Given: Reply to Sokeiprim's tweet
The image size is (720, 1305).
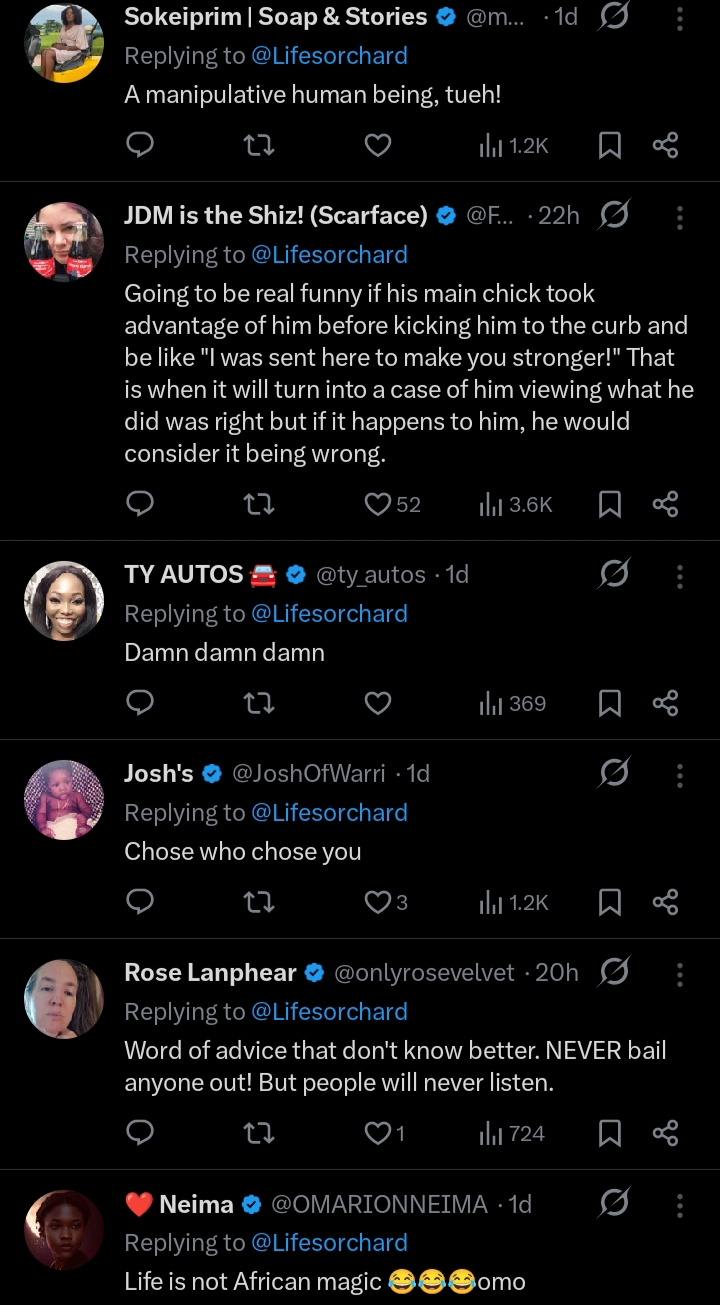Looking at the screenshot, I should (141, 146).
